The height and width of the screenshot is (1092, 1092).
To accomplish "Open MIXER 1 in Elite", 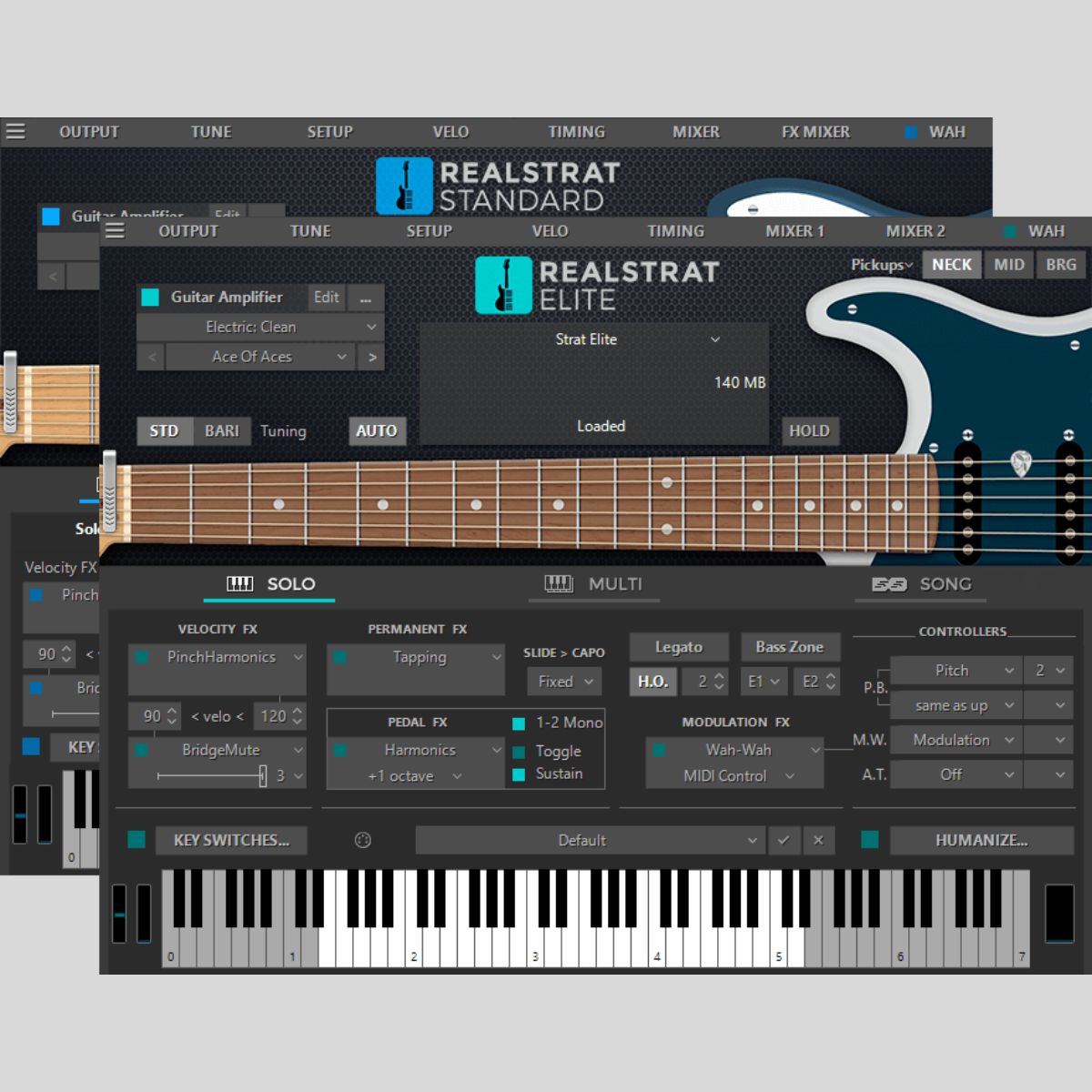I will 794,231.
